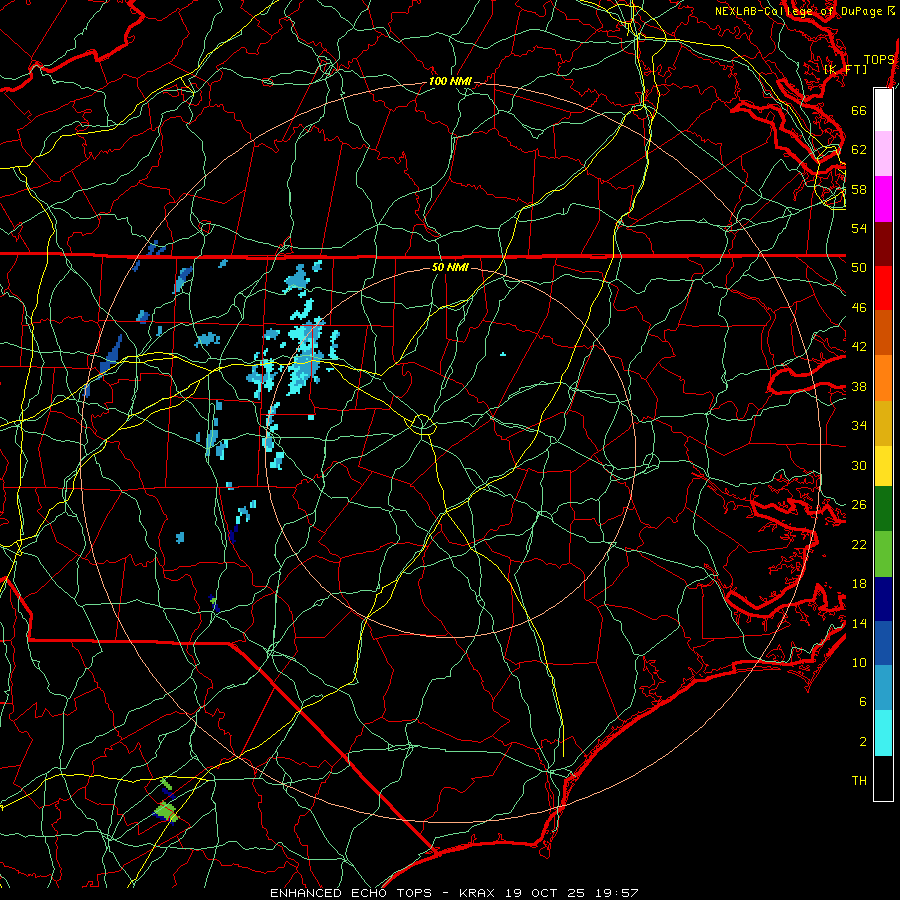
Task: Click the legend value "26"
Action: click(859, 505)
